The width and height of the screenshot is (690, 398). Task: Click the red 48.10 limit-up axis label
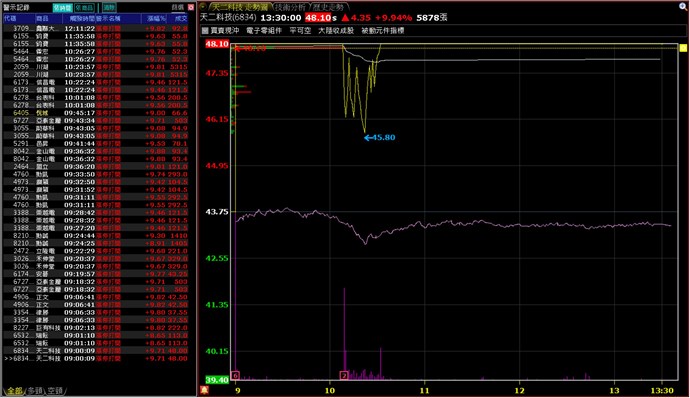tap(217, 44)
